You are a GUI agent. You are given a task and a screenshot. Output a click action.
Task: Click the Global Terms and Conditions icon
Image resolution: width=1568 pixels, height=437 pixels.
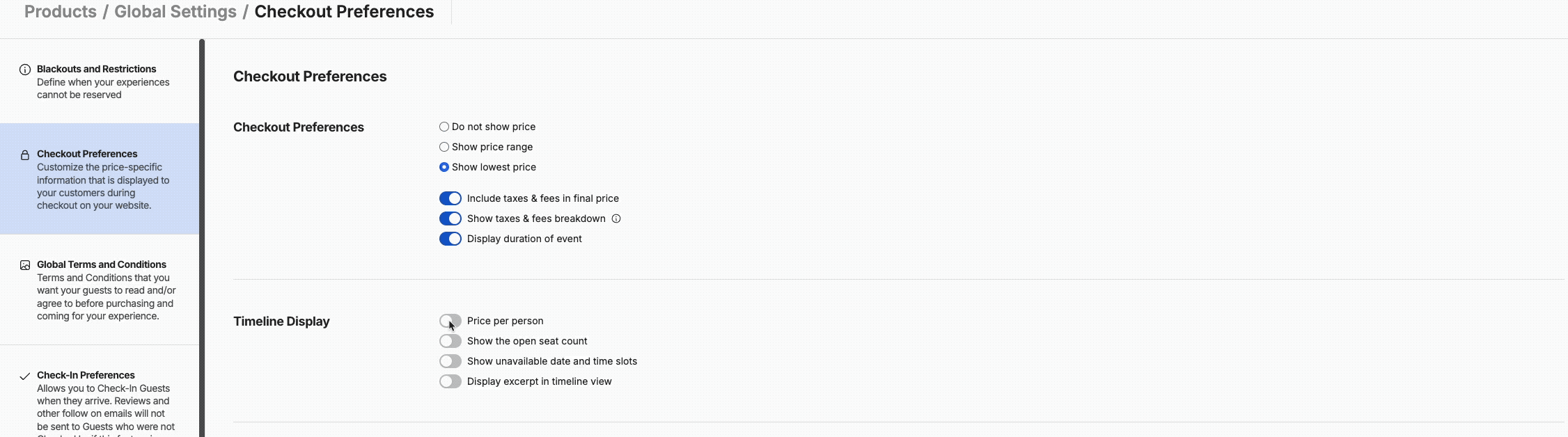pyautogui.click(x=25, y=265)
